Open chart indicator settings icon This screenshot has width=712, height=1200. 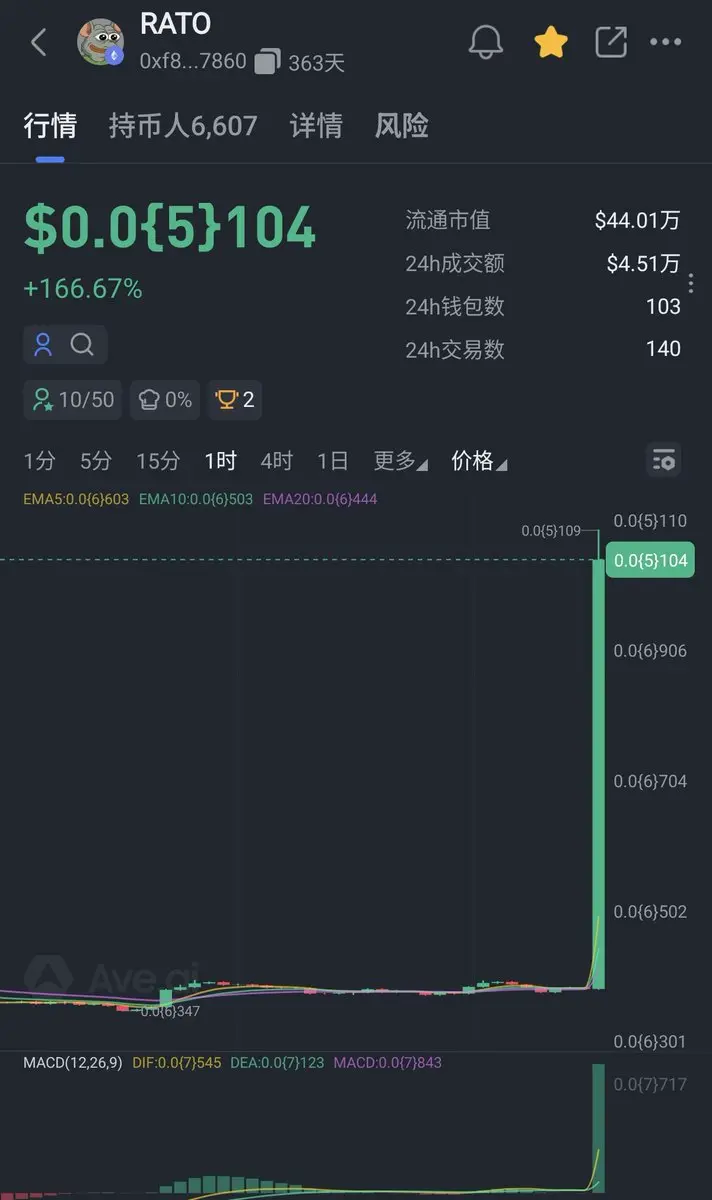663,461
